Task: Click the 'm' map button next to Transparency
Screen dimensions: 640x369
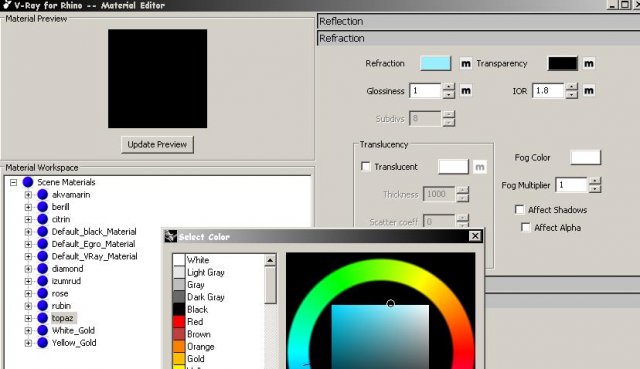Action: click(589, 64)
